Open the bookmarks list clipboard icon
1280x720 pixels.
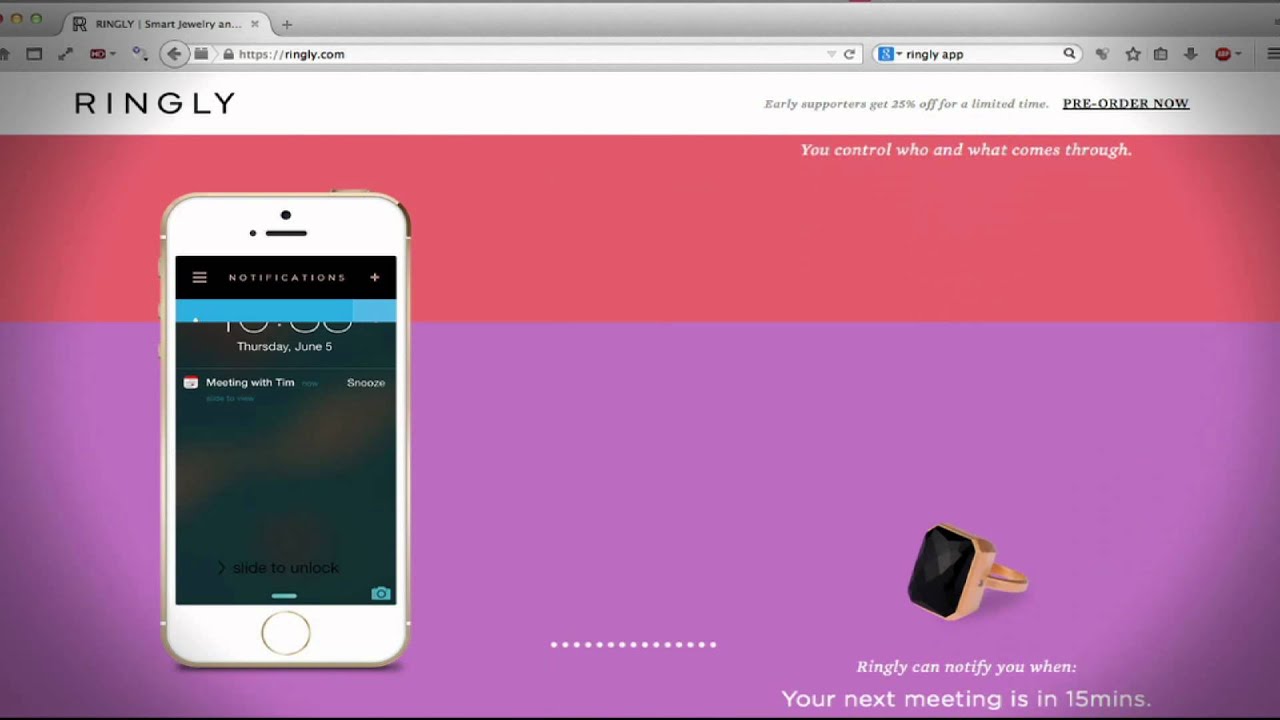1161,54
